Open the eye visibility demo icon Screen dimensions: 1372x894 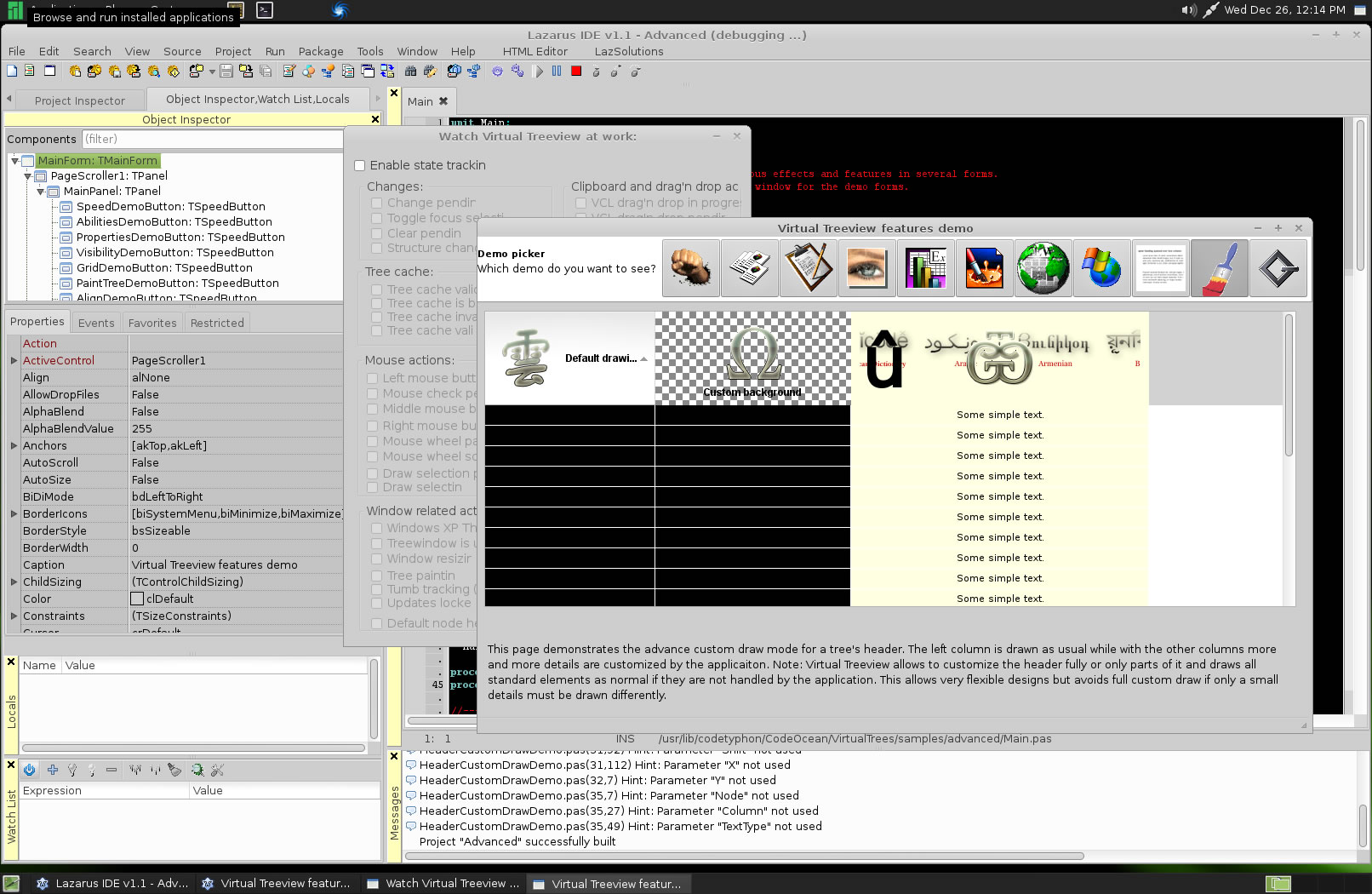[x=867, y=269]
